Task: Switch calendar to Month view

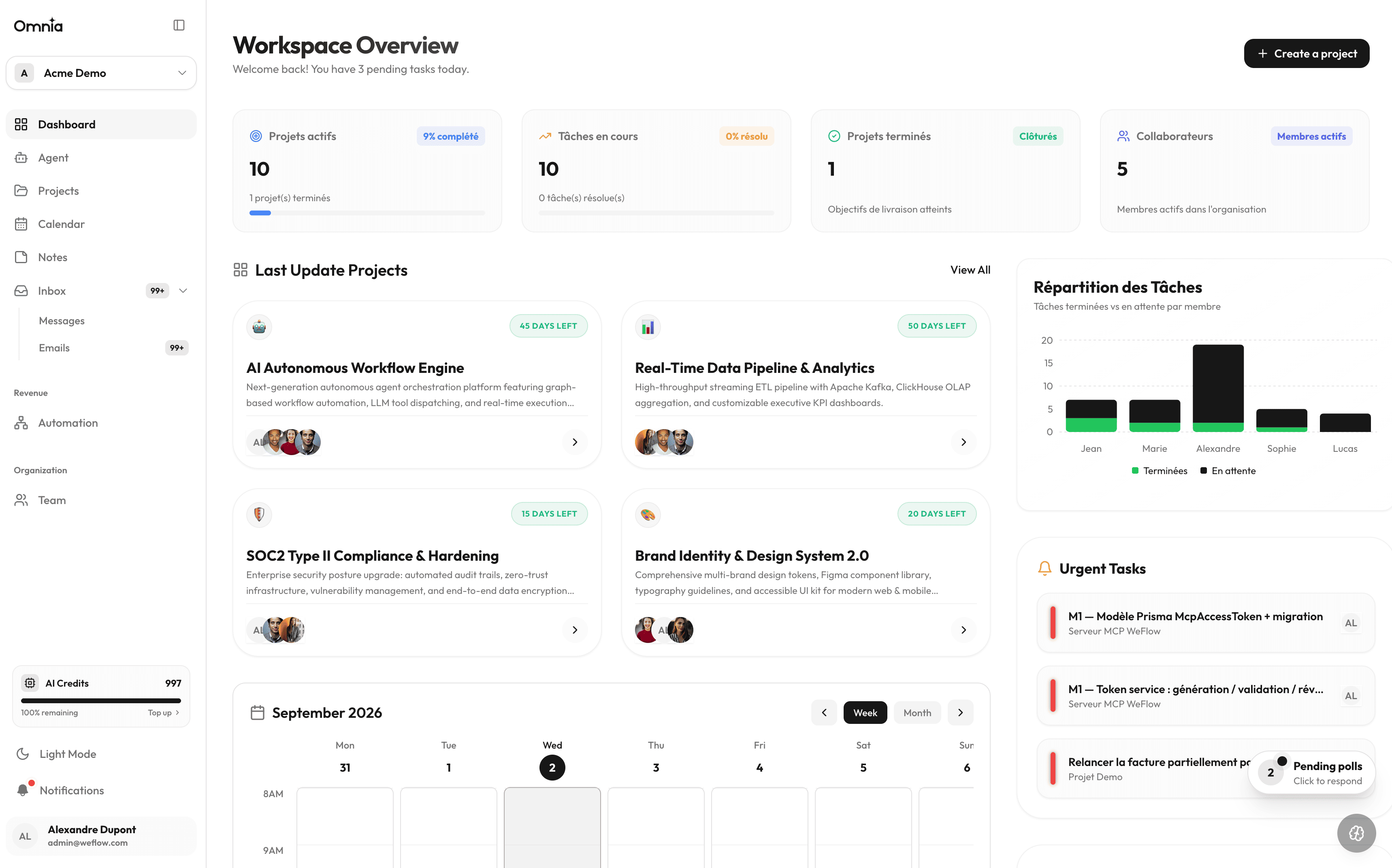Action: [x=917, y=713]
